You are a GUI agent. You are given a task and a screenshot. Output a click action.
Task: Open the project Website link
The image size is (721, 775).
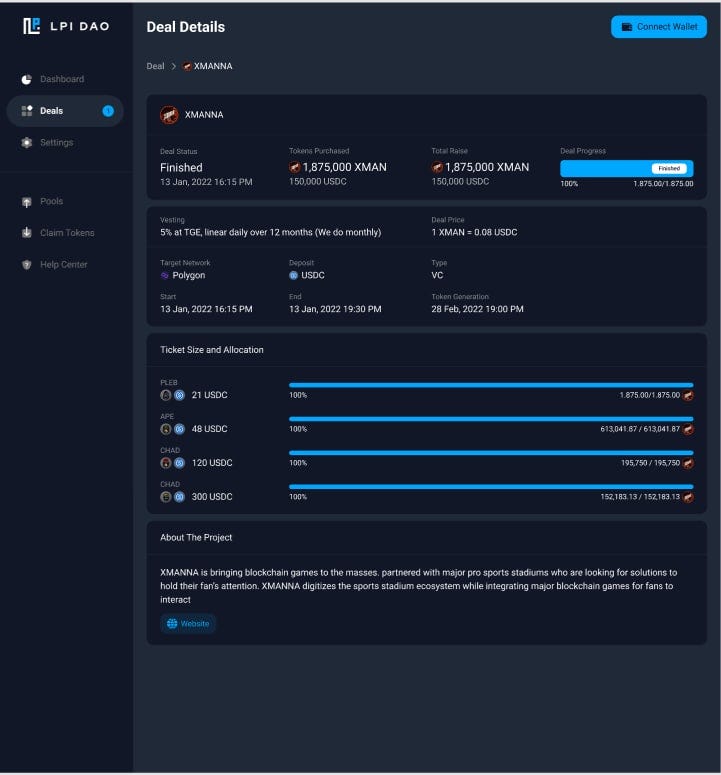tap(188, 624)
